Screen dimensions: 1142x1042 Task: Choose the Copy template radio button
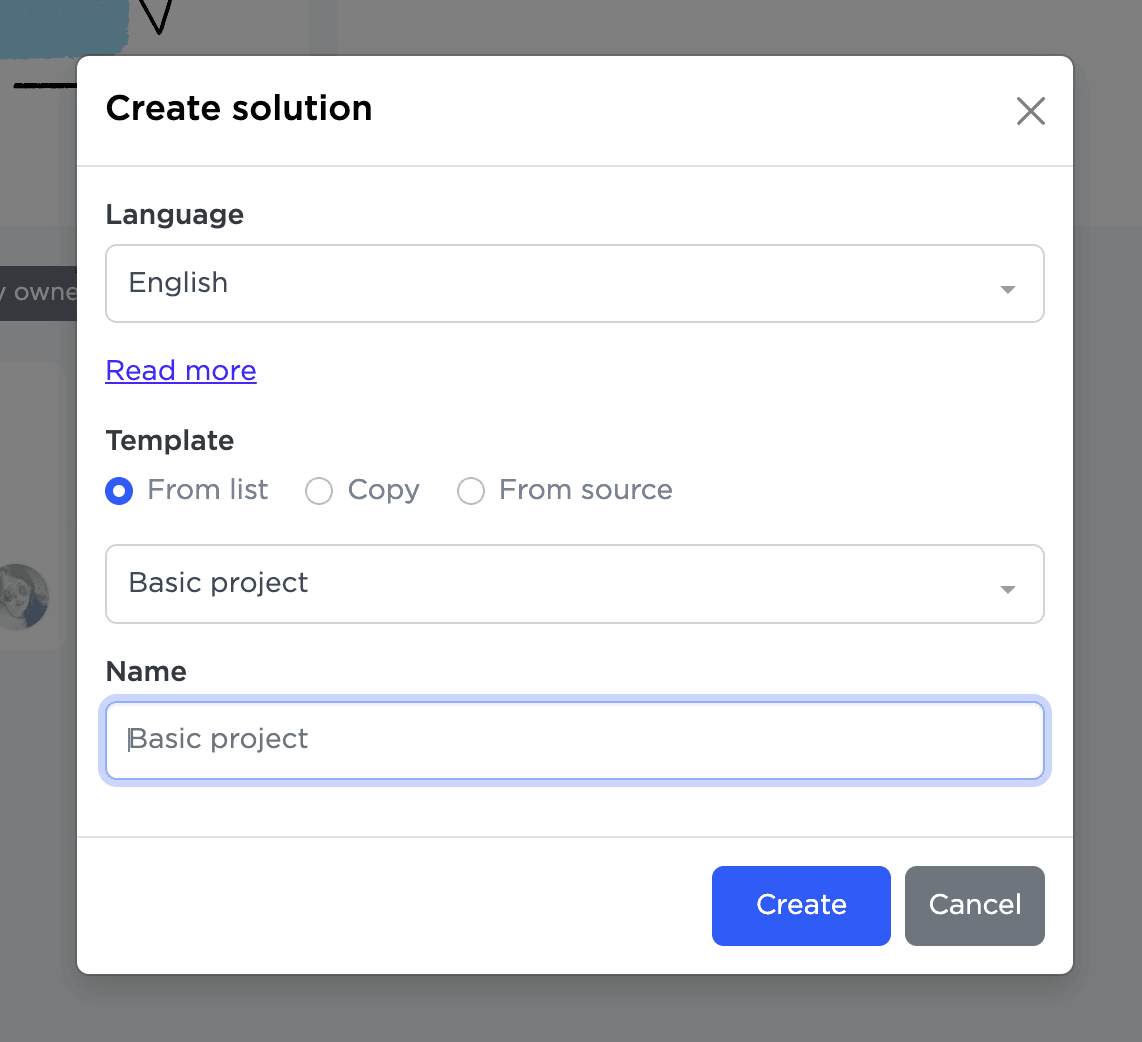pos(319,491)
